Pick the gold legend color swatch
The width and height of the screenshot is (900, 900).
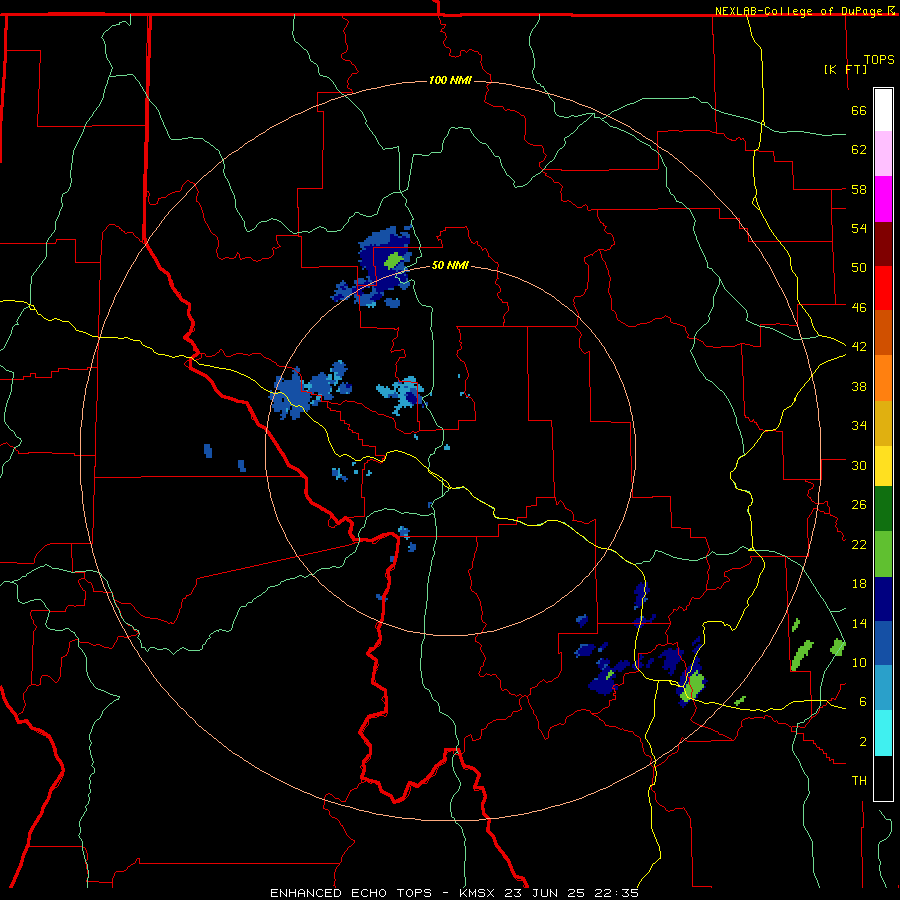[x=883, y=423]
